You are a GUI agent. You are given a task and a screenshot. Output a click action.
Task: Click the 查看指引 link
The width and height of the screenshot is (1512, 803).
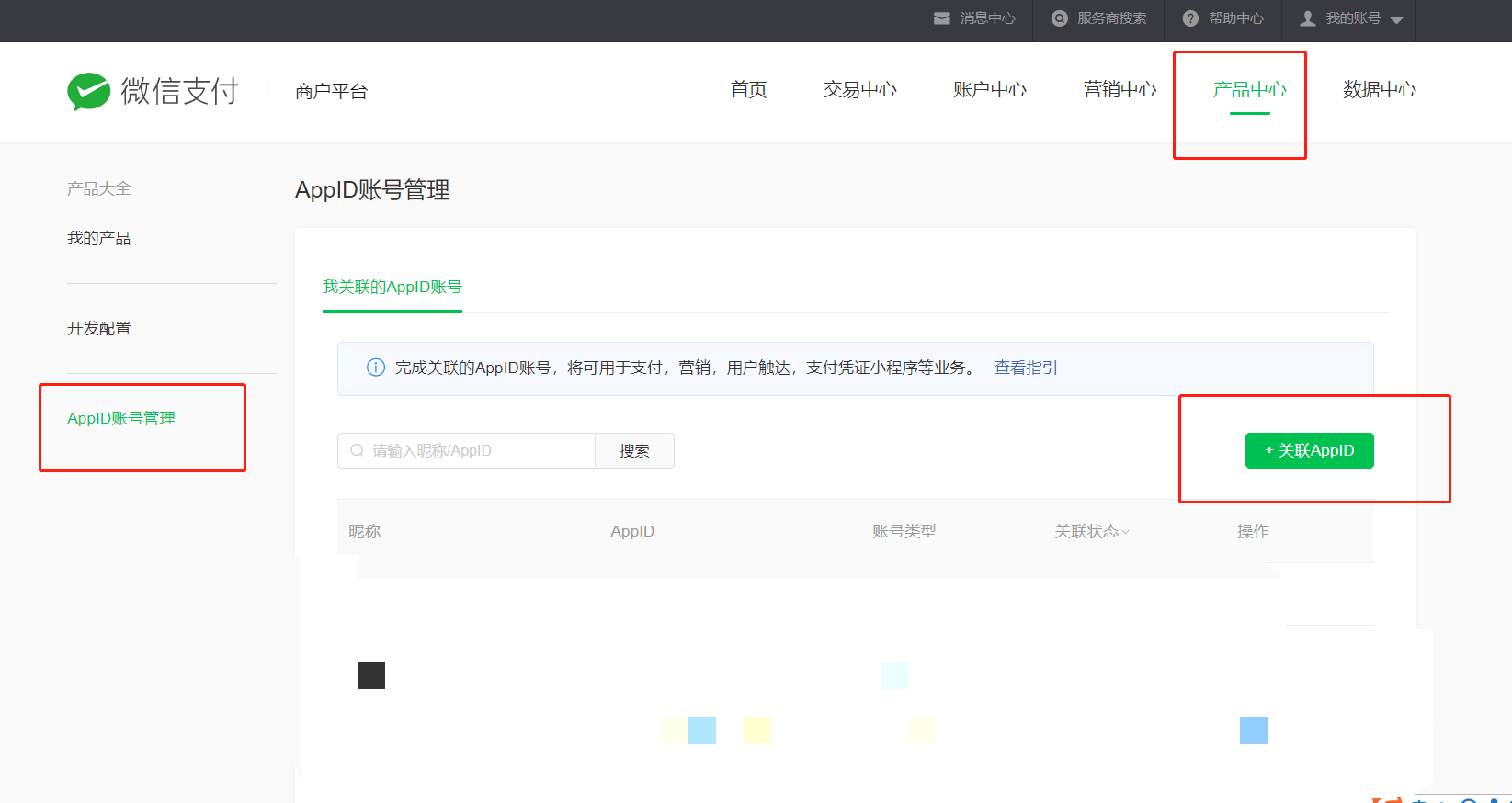pos(1026,368)
